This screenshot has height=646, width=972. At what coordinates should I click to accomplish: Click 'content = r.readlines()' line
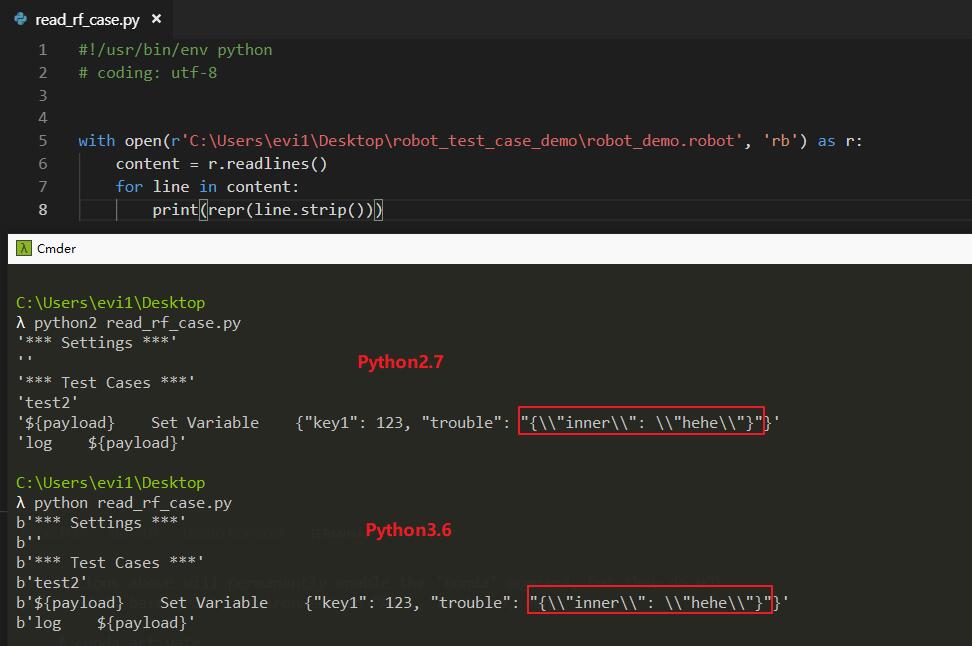pyautogui.click(x=221, y=164)
